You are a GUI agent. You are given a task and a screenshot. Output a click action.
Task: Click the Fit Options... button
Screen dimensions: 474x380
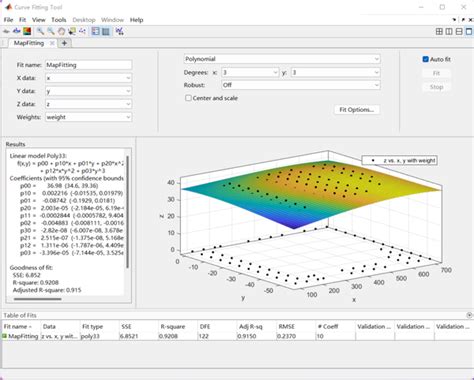point(357,110)
